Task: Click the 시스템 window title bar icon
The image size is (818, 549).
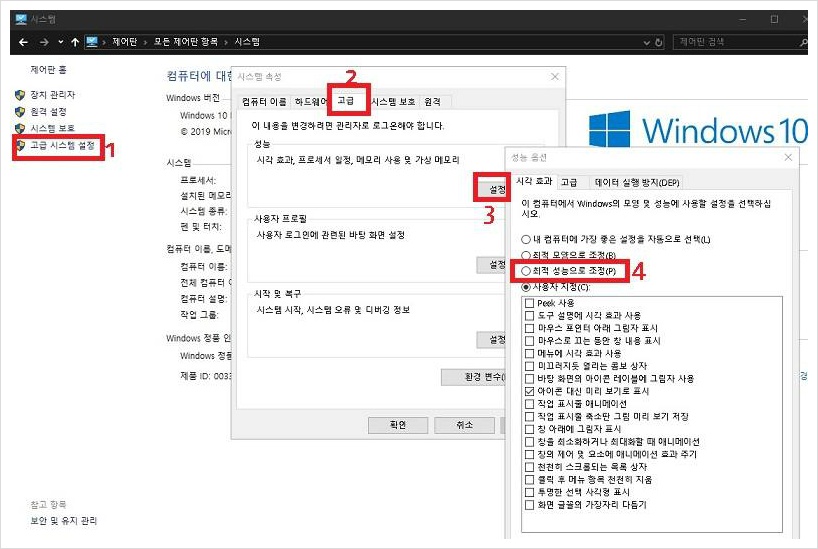Action: tap(21, 19)
